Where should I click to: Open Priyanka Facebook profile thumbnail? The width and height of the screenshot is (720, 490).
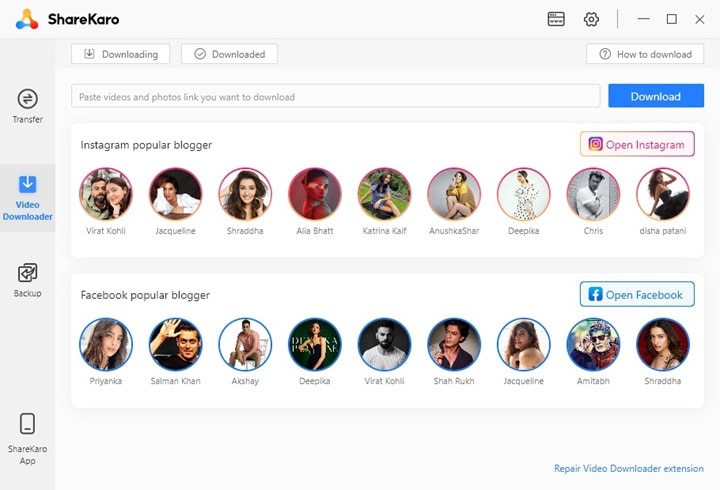pyautogui.click(x=106, y=344)
